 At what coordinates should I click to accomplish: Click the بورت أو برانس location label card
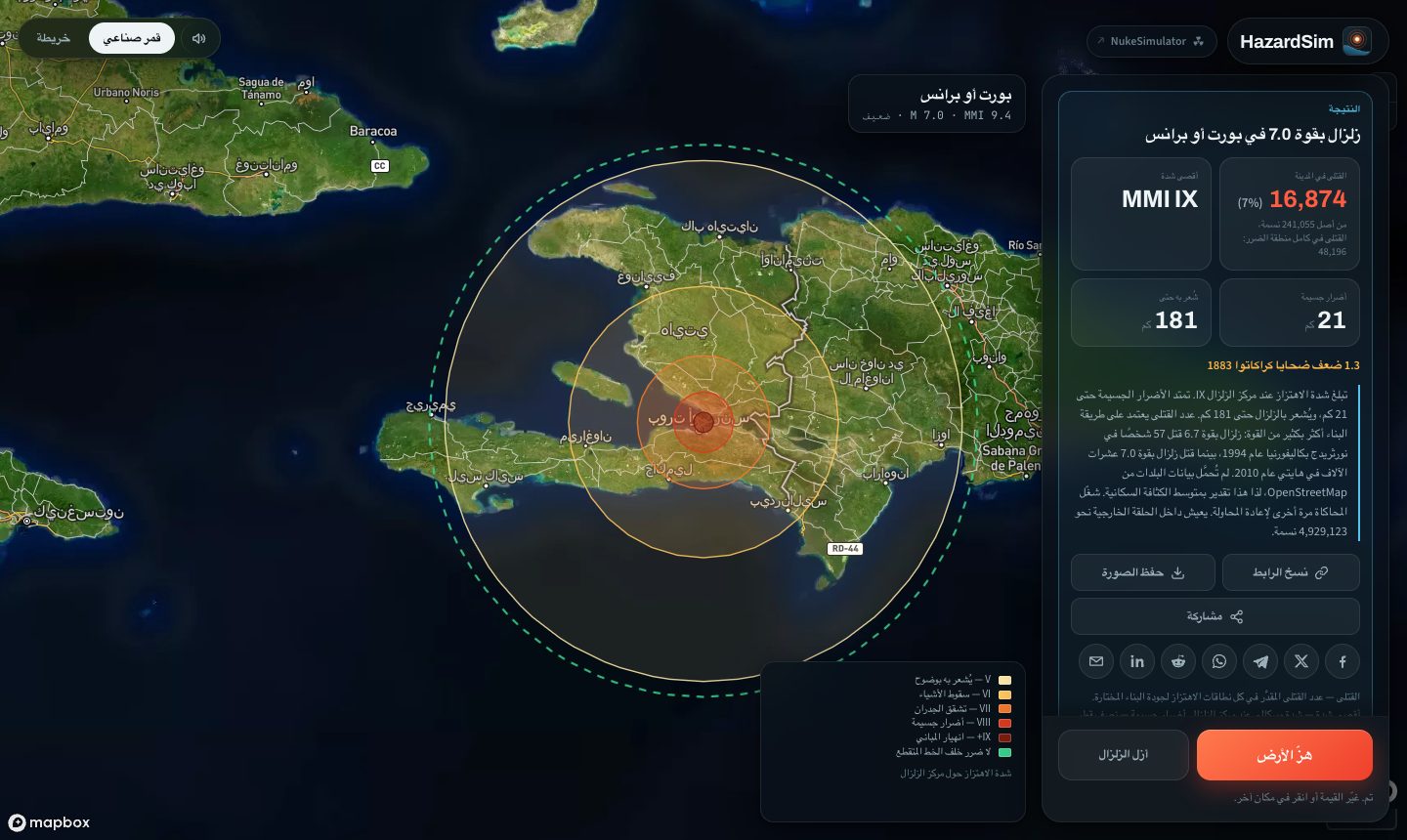(936, 104)
